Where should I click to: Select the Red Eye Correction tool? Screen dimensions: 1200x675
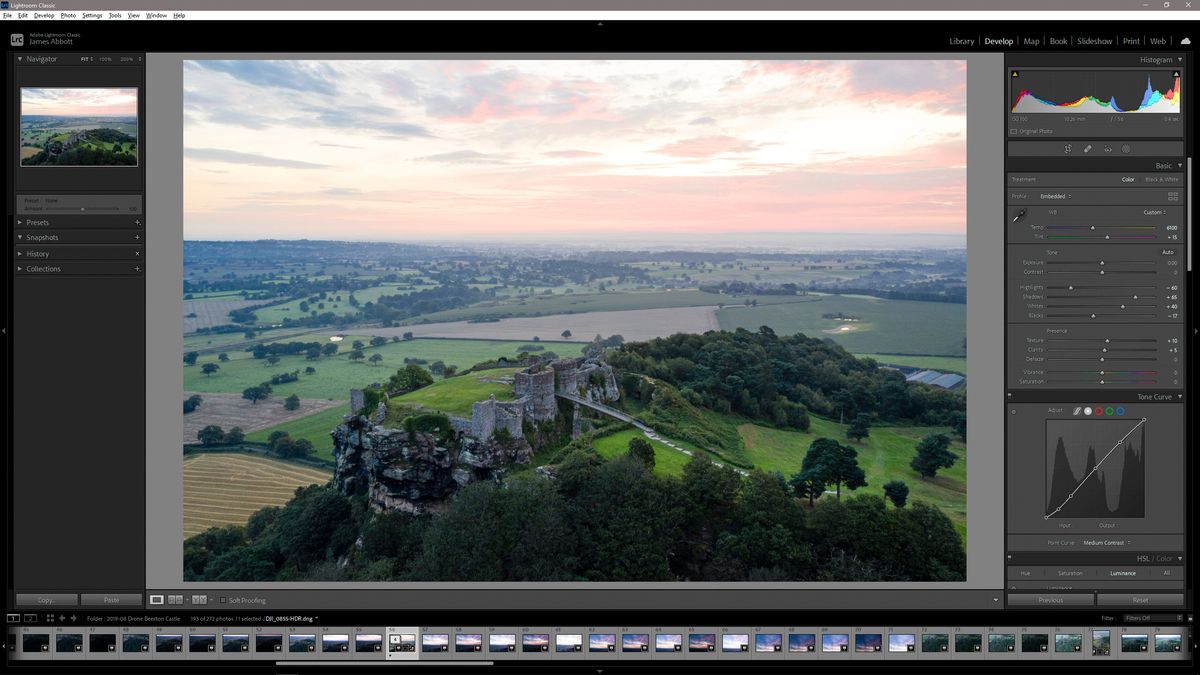[x=1108, y=149]
